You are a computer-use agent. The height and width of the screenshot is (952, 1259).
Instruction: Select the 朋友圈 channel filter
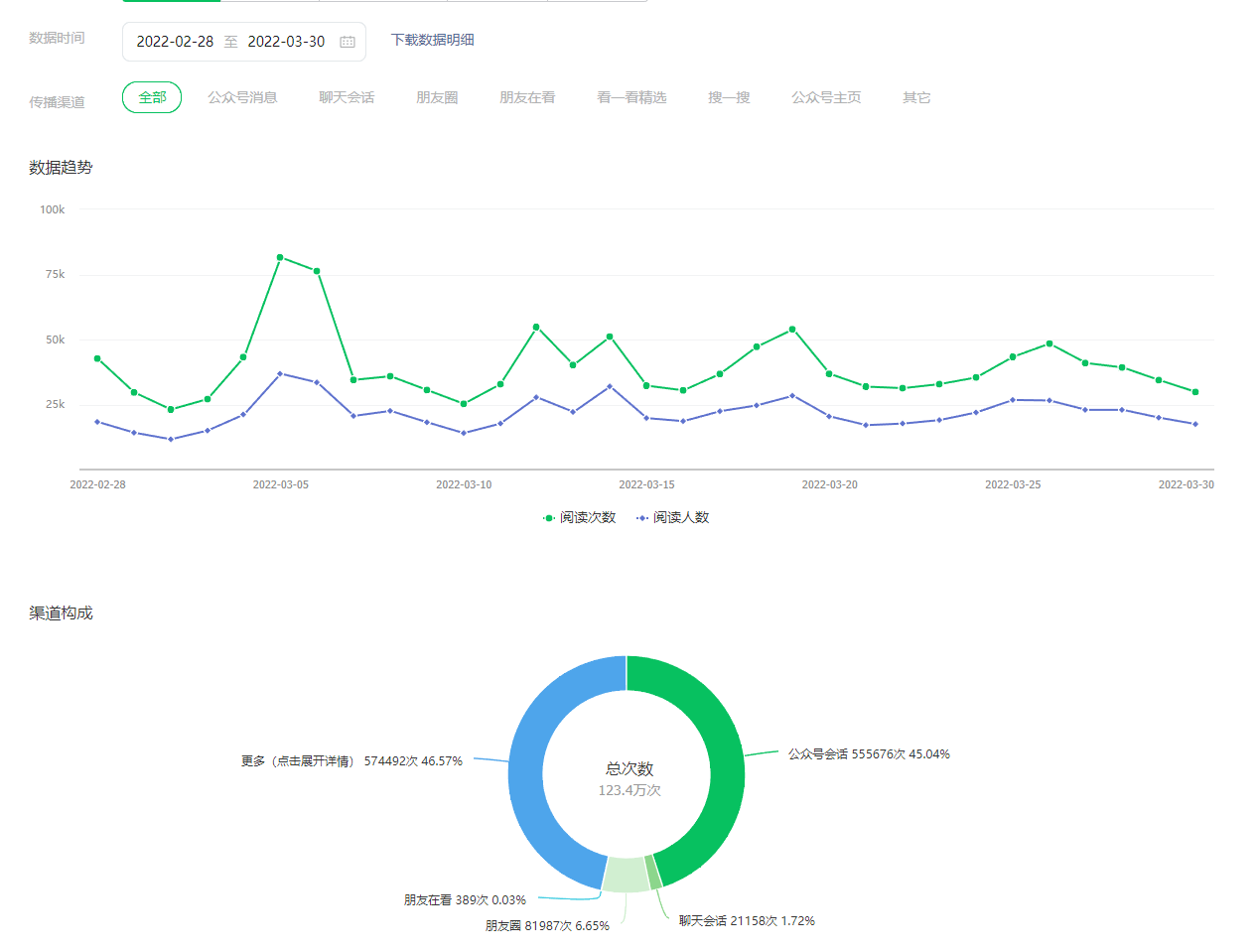pos(437,97)
